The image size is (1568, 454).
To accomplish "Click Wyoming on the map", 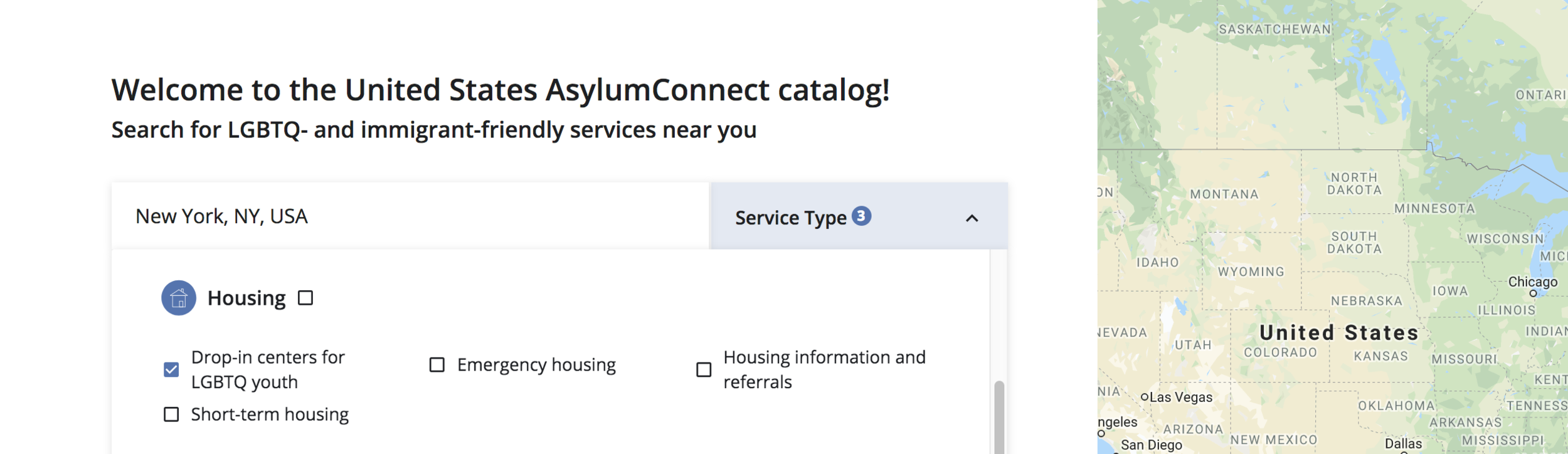I will 1251,272.
